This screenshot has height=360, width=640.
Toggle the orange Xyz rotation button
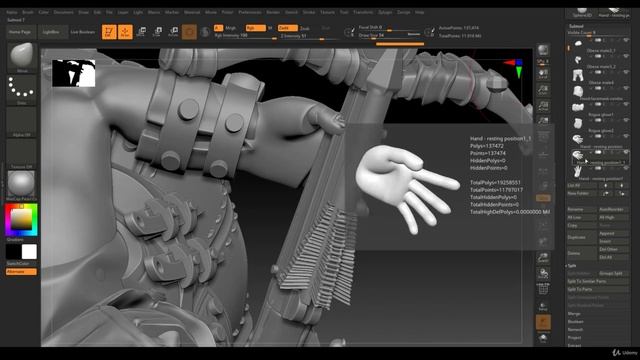pos(543,198)
